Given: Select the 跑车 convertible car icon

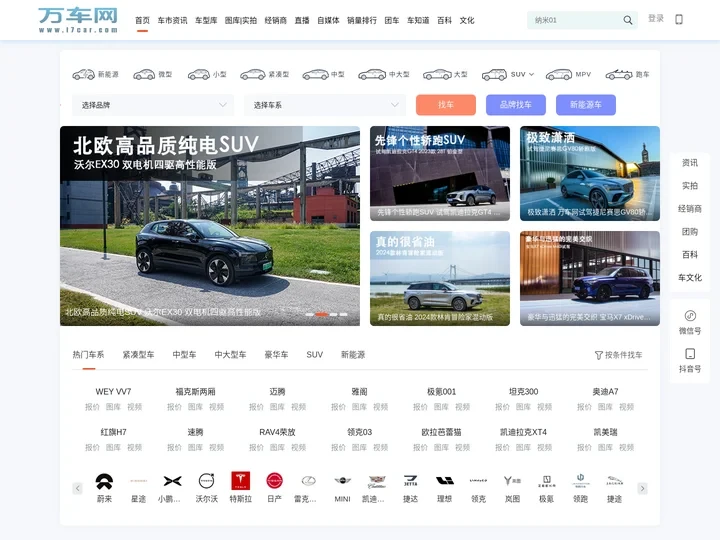Looking at the screenshot, I should pos(619,74).
